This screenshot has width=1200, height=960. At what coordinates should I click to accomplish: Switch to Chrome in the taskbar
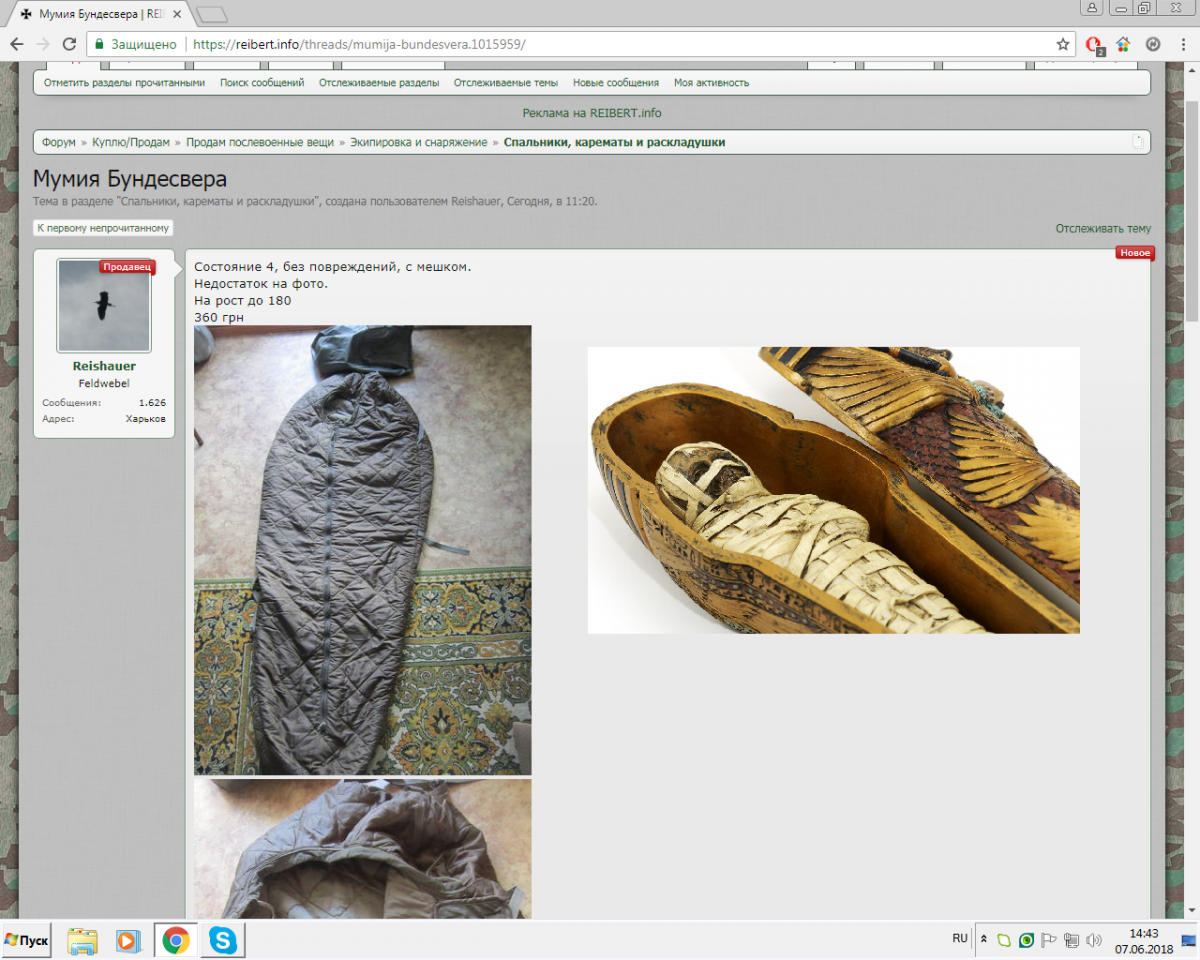(176, 941)
